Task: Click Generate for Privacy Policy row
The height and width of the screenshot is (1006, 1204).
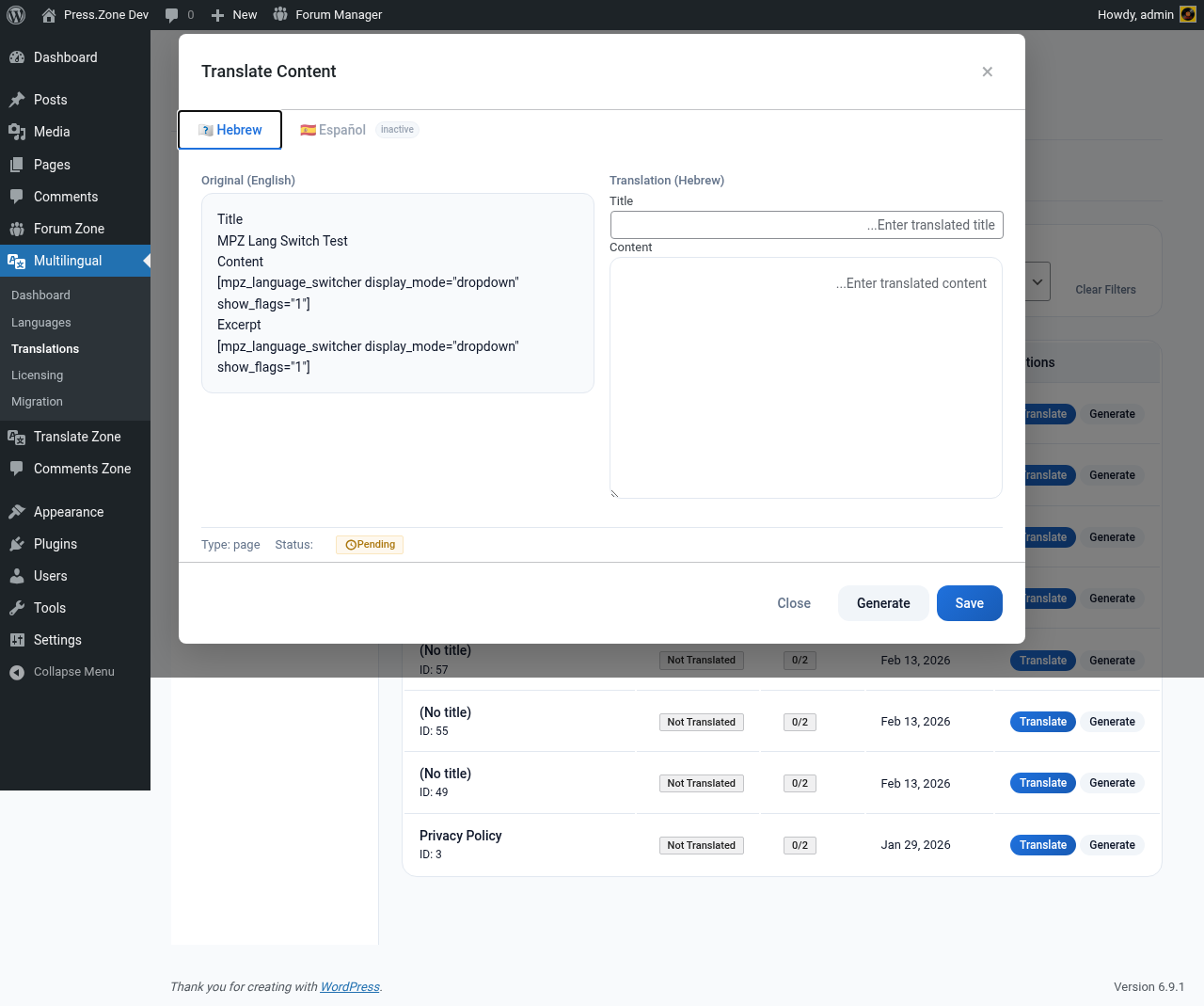Action: click(1112, 845)
